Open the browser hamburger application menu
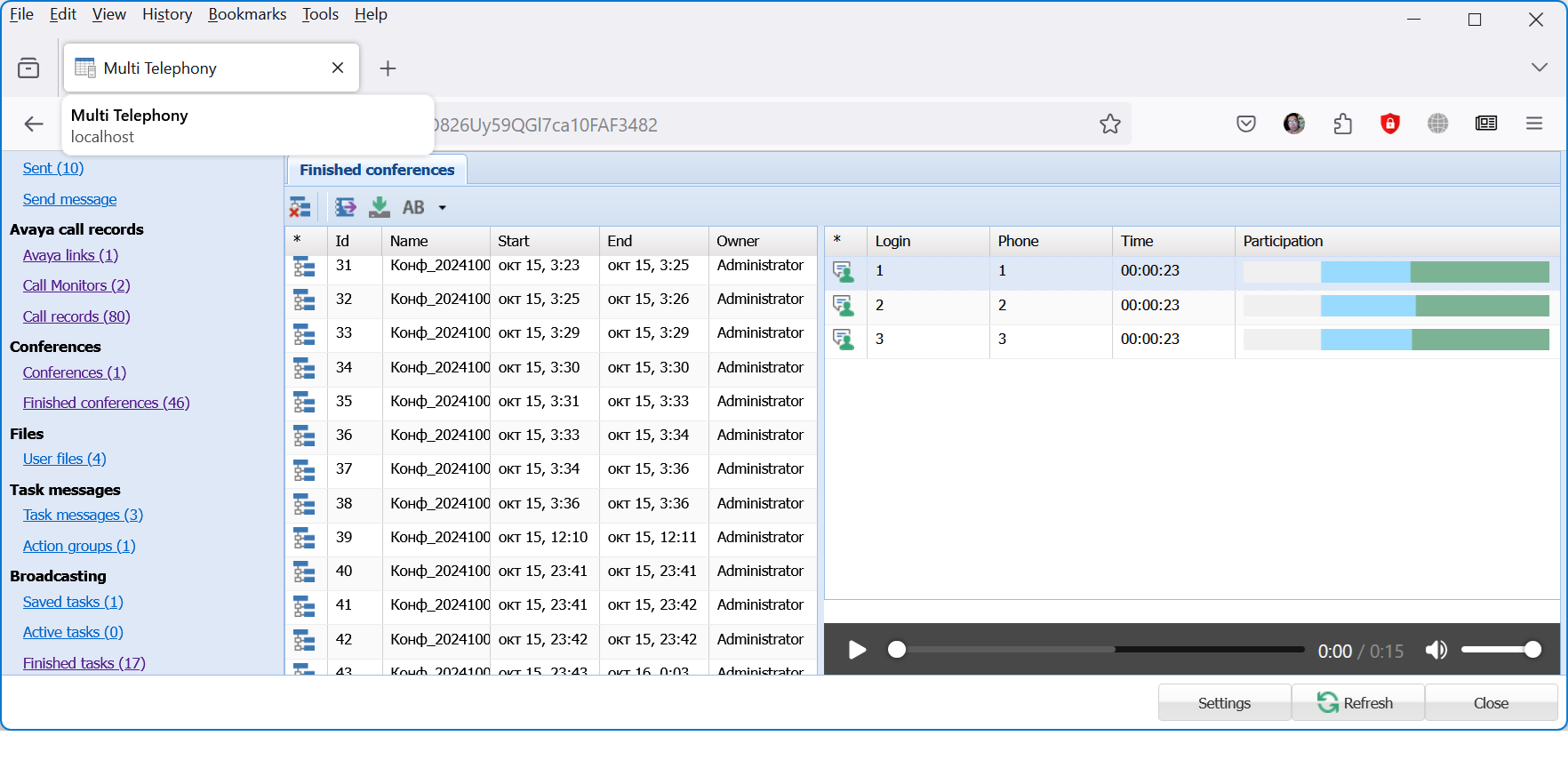The width and height of the screenshot is (1568, 768). point(1533,124)
